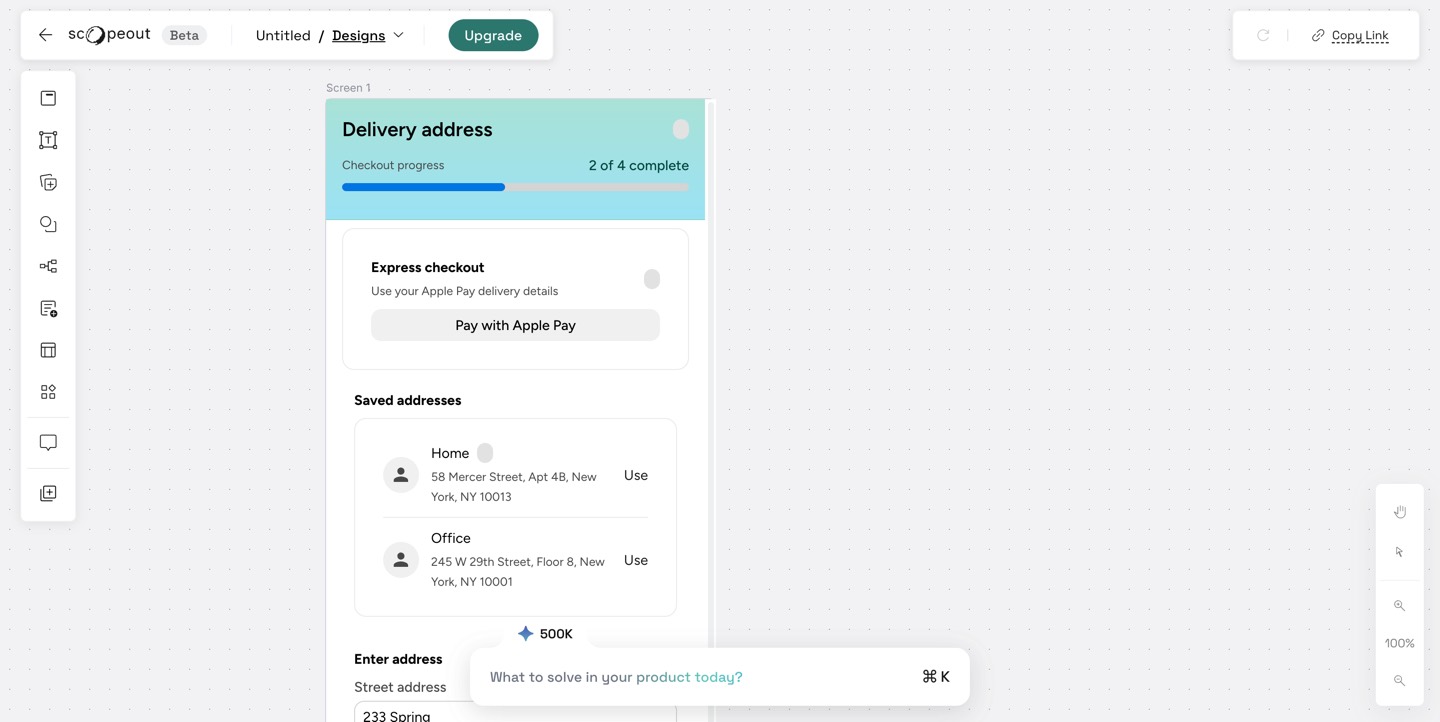
Task: Click 'Use your Apple Pay delivery details'
Action: [465, 291]
